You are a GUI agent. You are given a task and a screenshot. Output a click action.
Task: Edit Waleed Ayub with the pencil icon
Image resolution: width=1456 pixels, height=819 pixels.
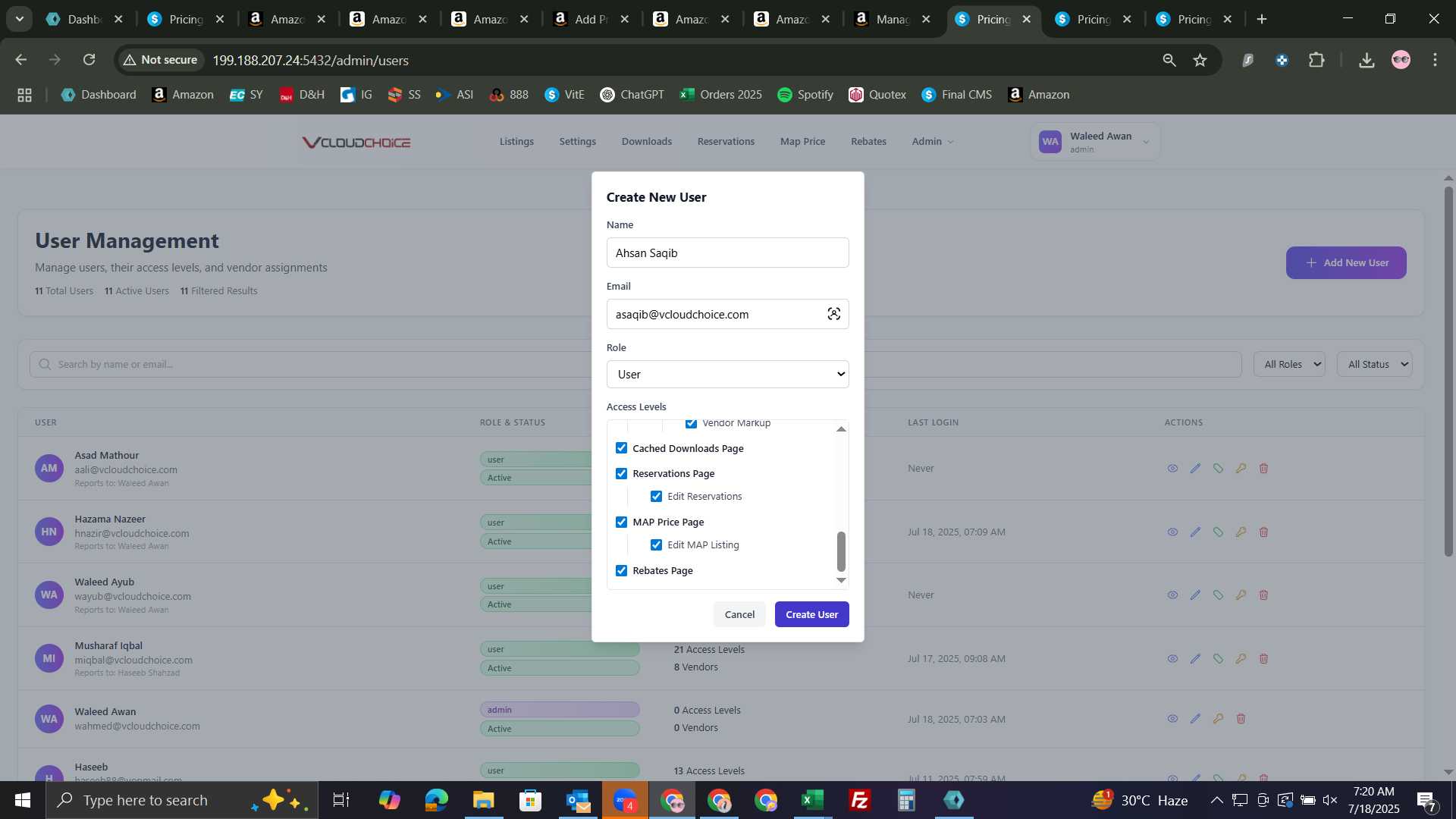(x=1195, y=595)
